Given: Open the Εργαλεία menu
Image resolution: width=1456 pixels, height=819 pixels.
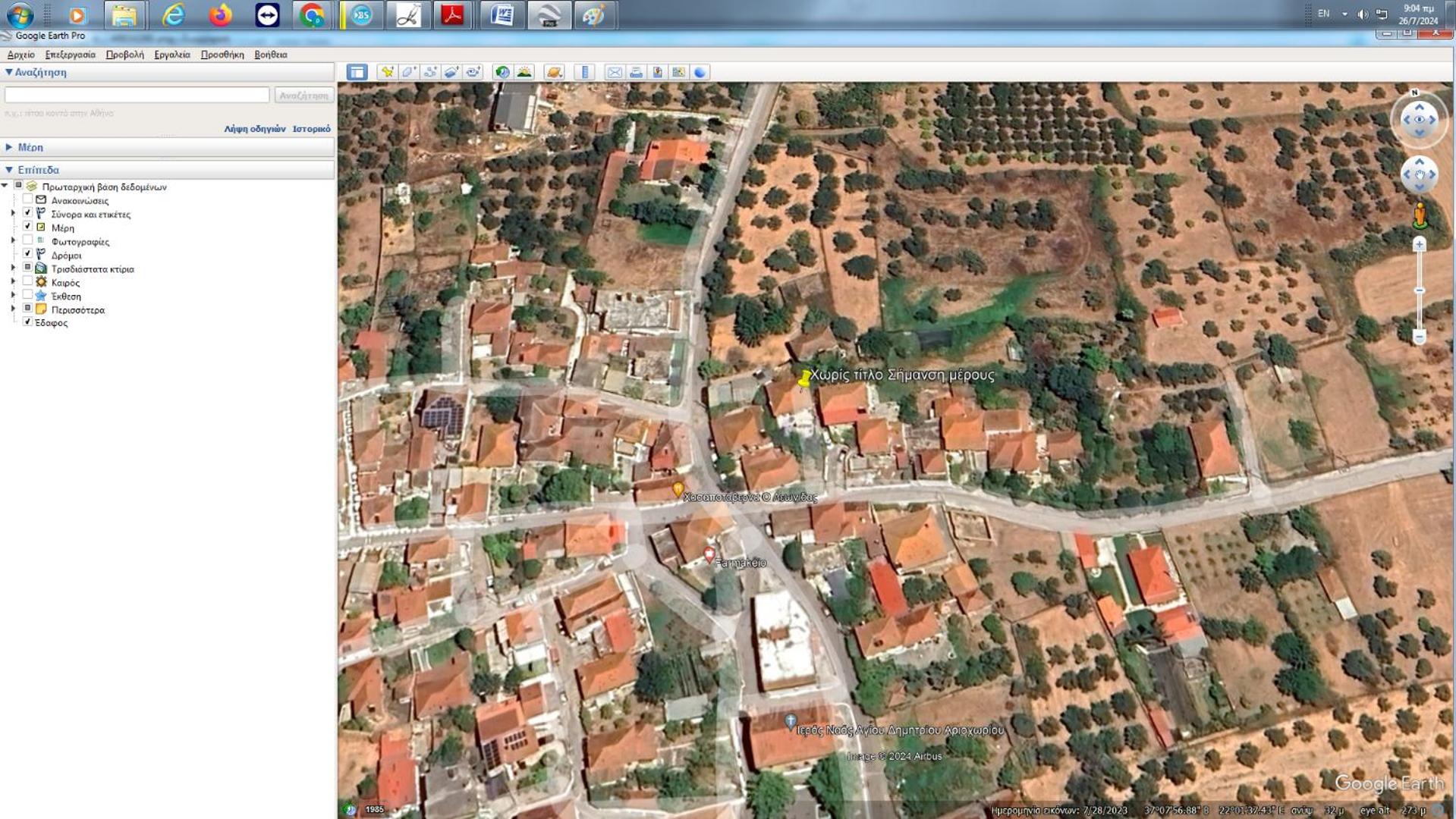Looking at the screenshot, I should 171,55.
